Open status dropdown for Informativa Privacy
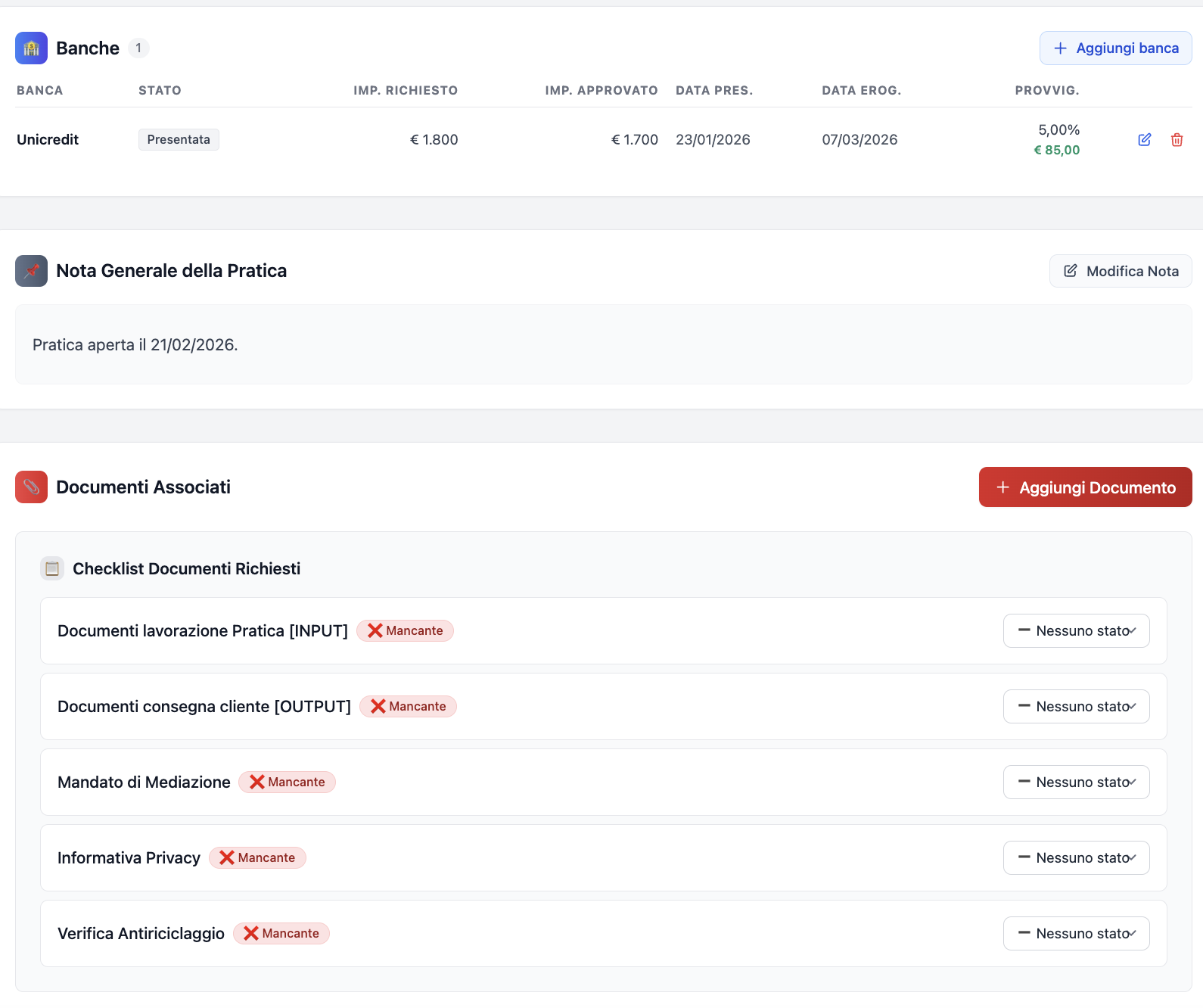The height and width of the screenshot is (1008, 1203). 1076,858
